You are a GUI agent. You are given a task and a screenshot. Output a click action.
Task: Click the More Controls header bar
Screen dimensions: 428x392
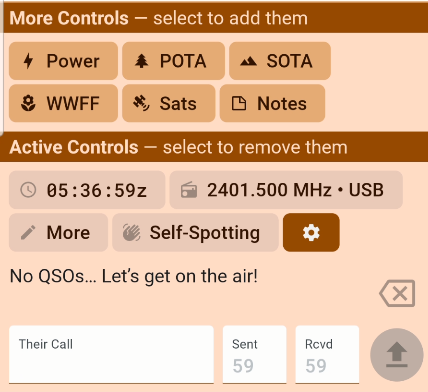216,18
